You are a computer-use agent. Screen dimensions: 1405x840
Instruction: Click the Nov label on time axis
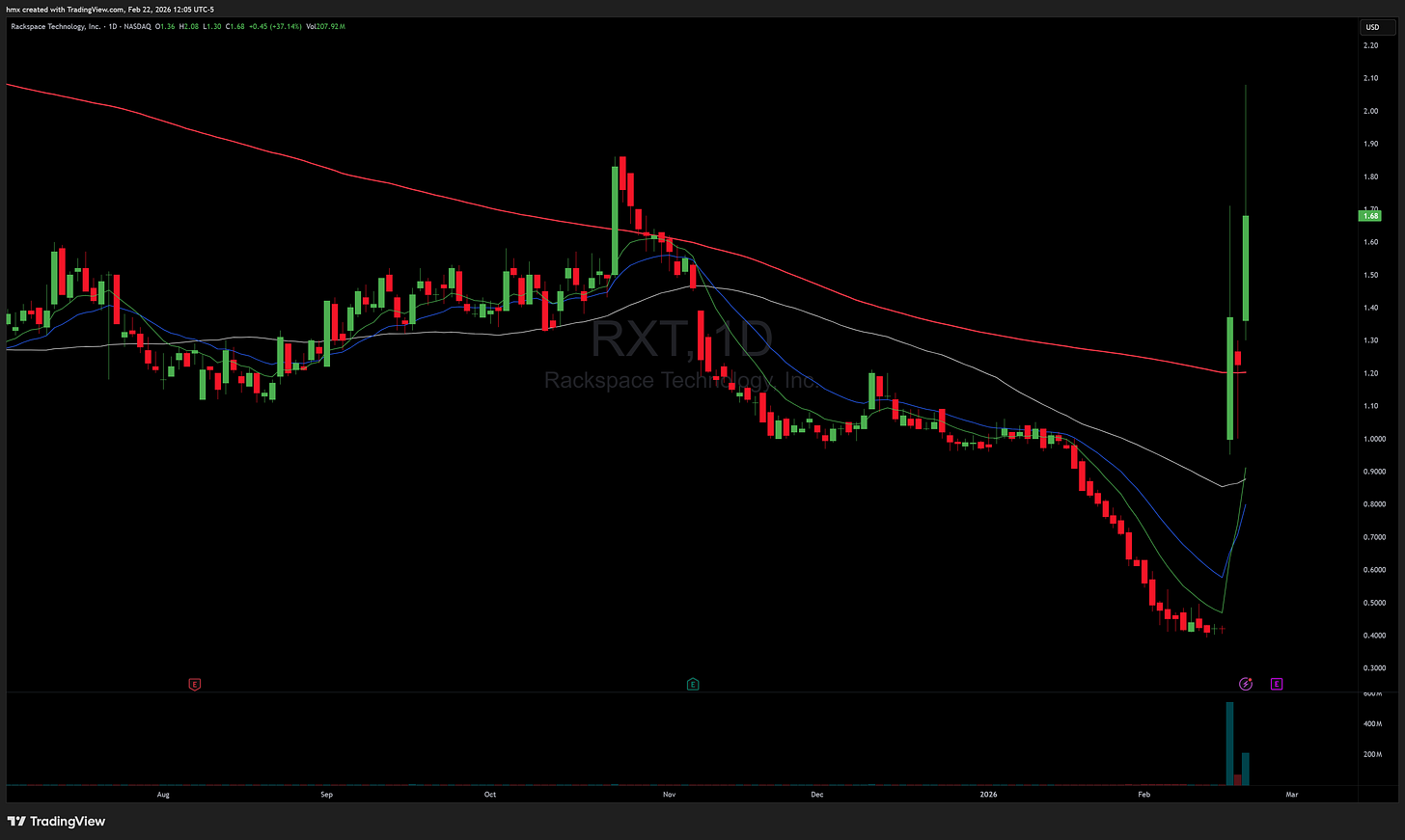tap(669, 795)
